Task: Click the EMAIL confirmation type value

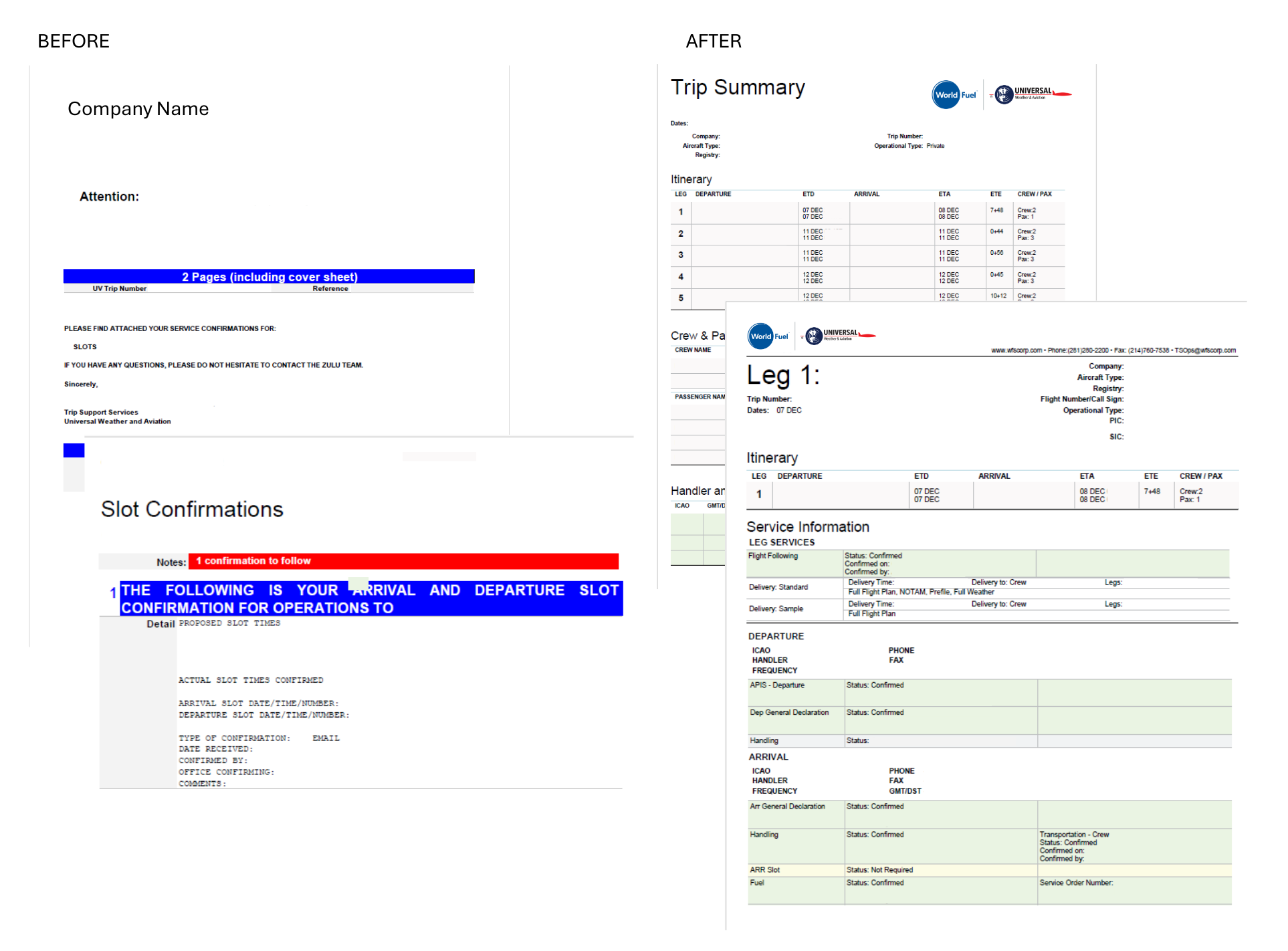Action: coord(326,738)
